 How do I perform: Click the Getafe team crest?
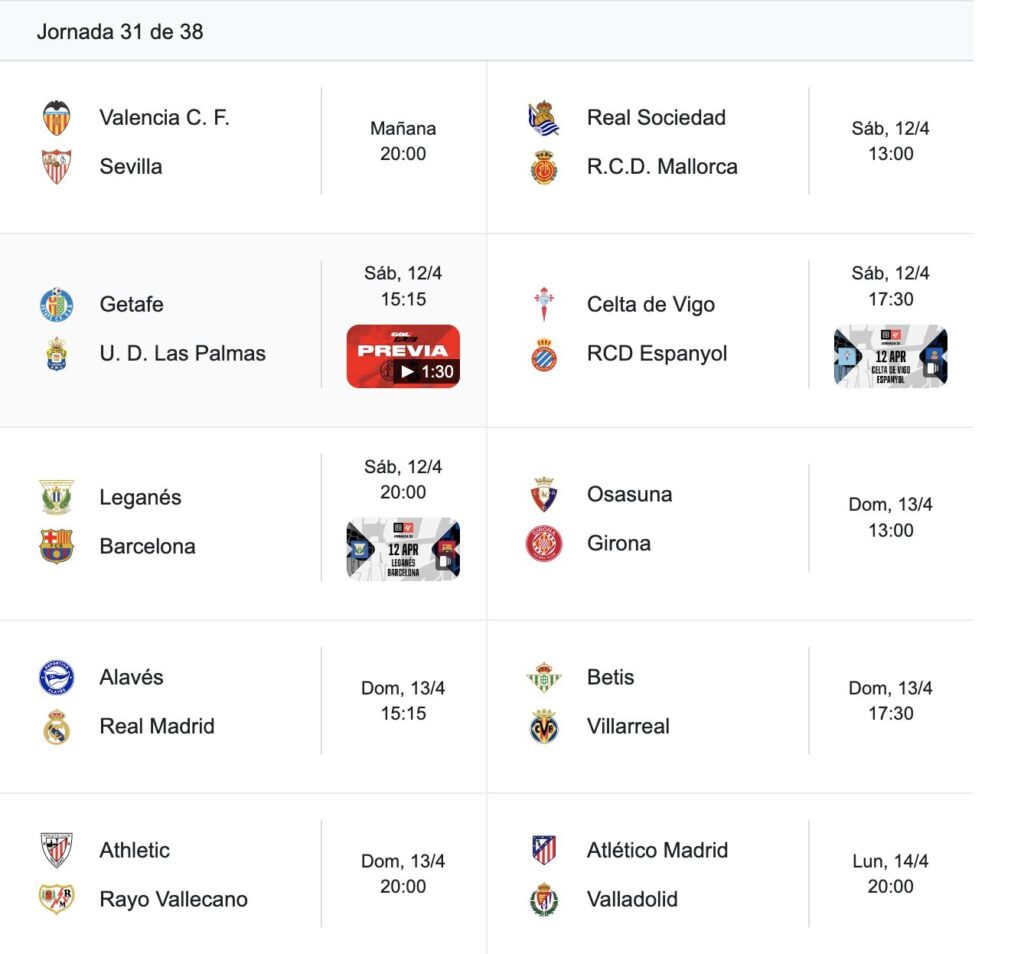click(x=56, y=304)
